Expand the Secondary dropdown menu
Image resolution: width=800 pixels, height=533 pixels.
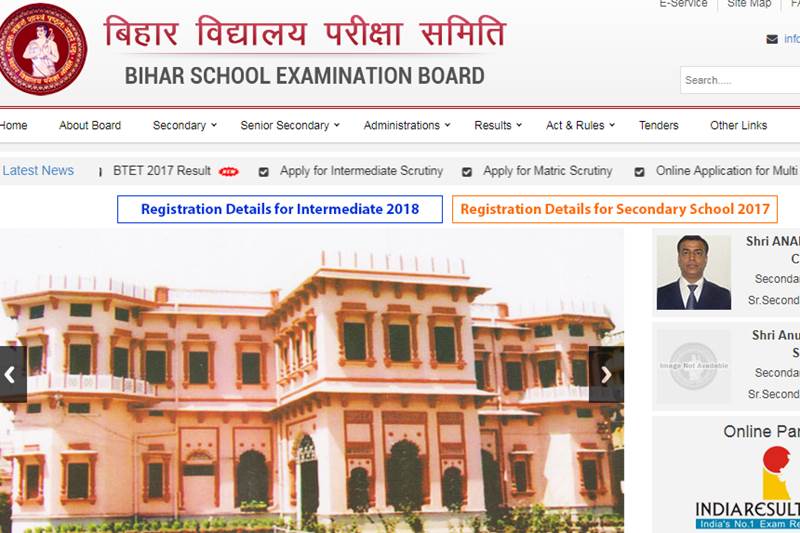tap(185, 125)
